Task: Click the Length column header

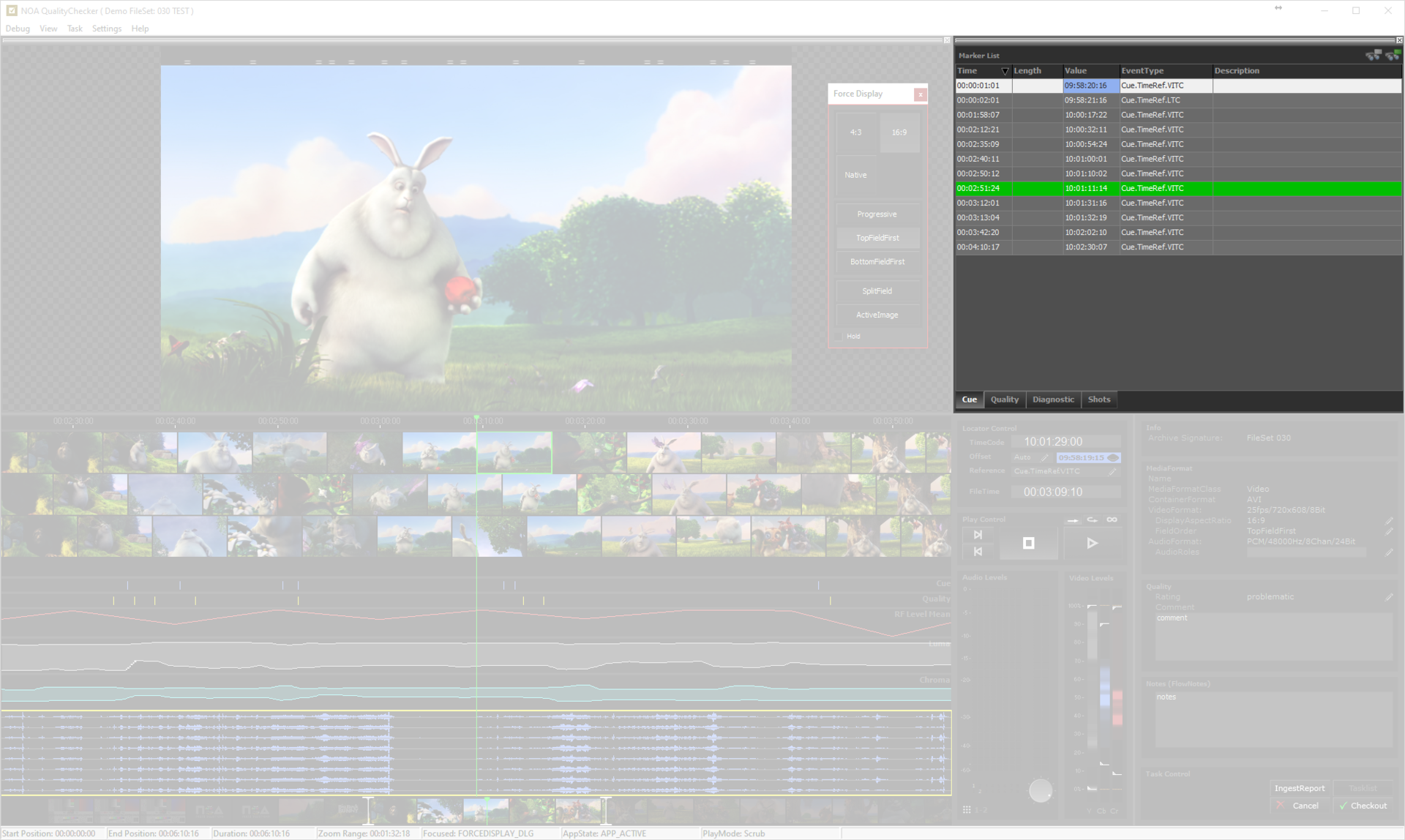Action: (1036, 71)
